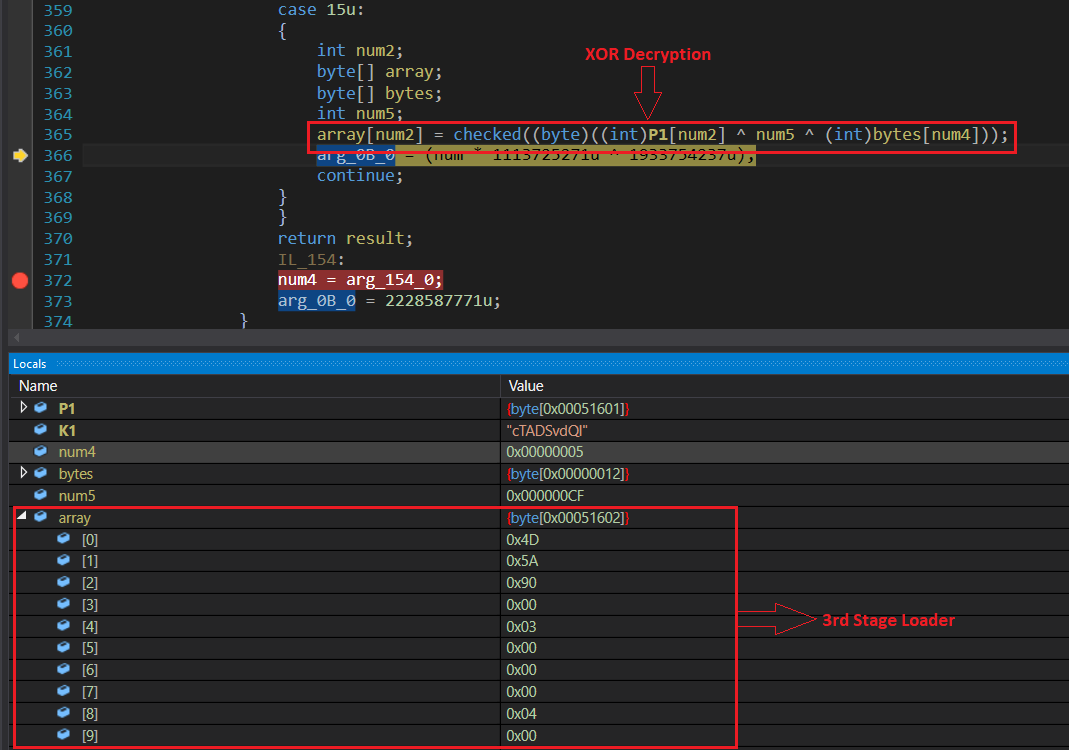Viewport: 1069px width, 750px height.
Task: Select value 0x03 of element [4]
Action: (522, 627)
